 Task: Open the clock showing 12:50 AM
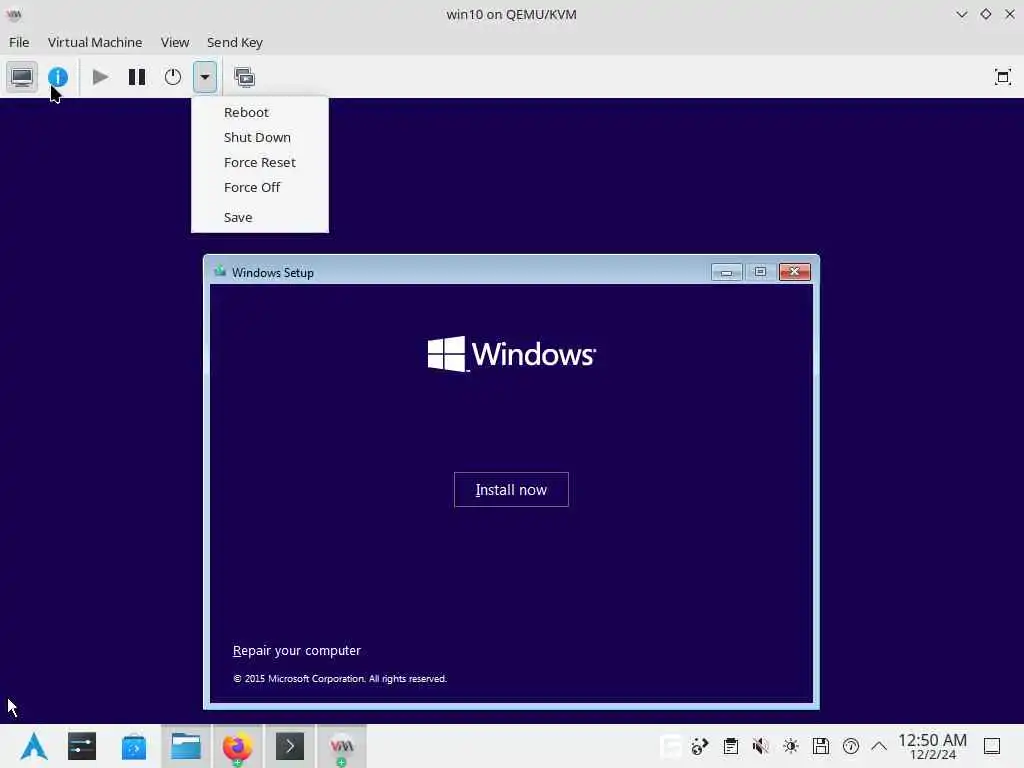point(932,746)
